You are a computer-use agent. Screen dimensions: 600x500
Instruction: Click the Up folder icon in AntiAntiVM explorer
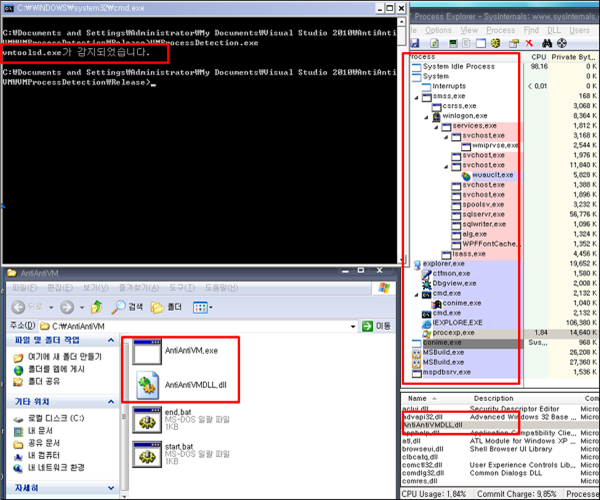[96, 307]
